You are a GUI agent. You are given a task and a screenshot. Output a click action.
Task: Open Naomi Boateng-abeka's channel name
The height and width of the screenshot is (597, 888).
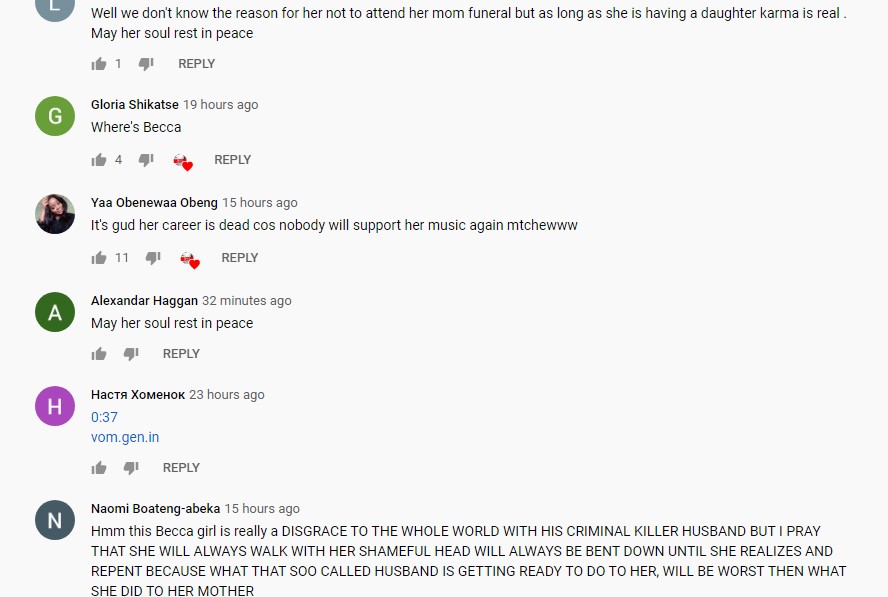pos(155,509)
